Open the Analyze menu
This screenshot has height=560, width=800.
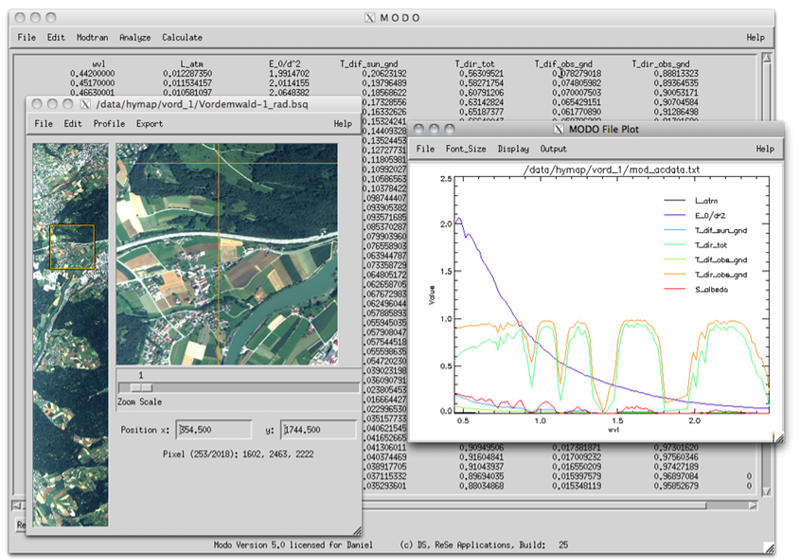click(134, 37)
